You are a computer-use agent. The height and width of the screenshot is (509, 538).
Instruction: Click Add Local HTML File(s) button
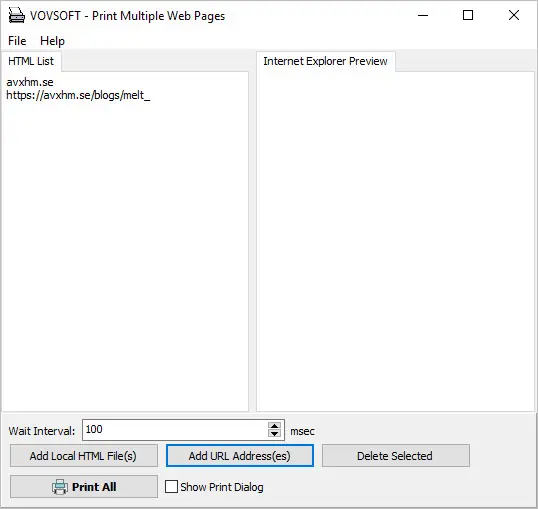tap(84, 456)
